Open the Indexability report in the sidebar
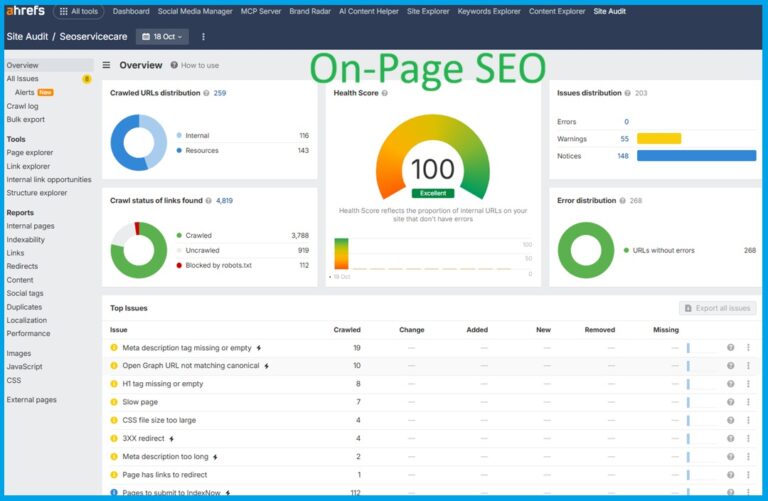 (25, 240)
